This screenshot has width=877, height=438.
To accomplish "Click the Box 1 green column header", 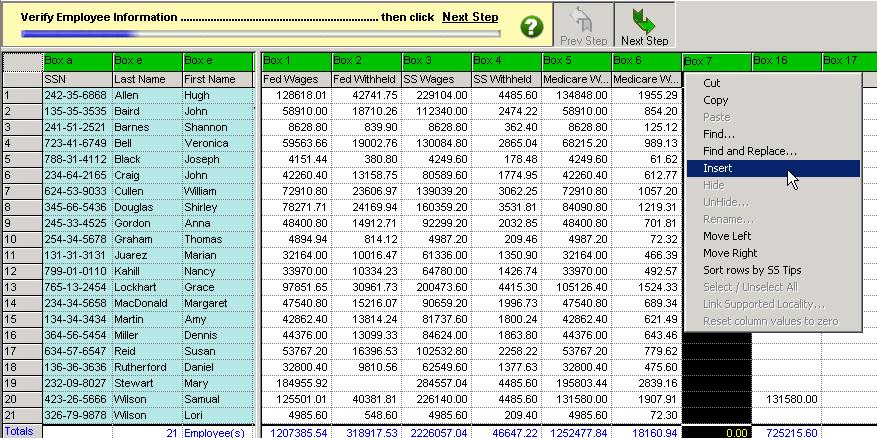I will coord(295,61).
